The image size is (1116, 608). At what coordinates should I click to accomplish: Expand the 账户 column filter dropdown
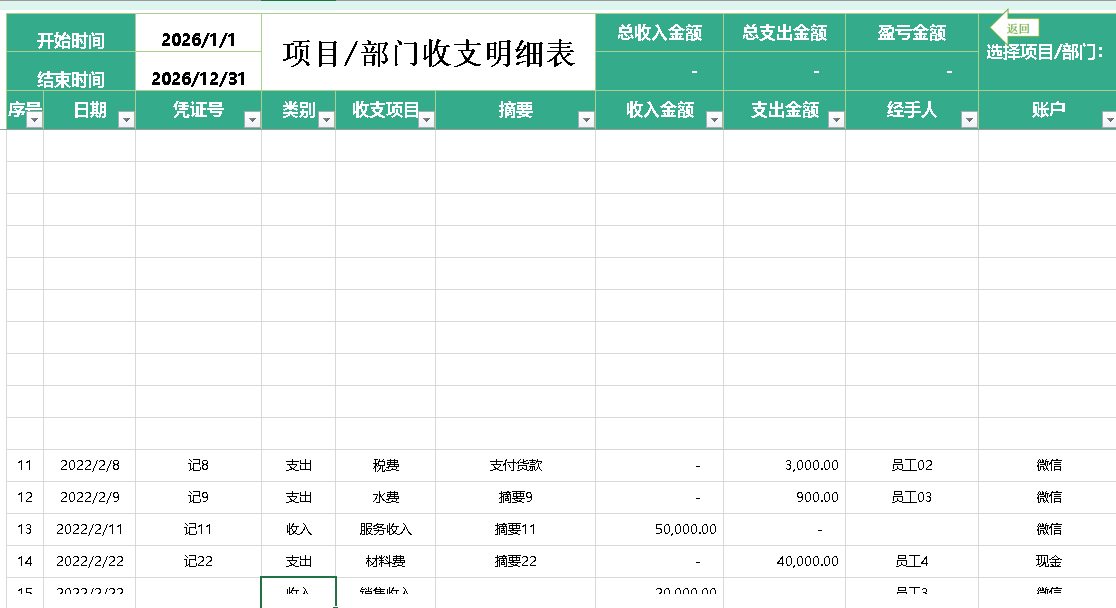pyautogui.click(x=1108, y=120)
